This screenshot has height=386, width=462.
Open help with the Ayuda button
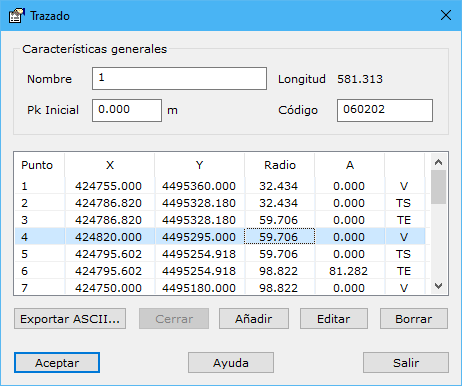[x=231, y=363]
